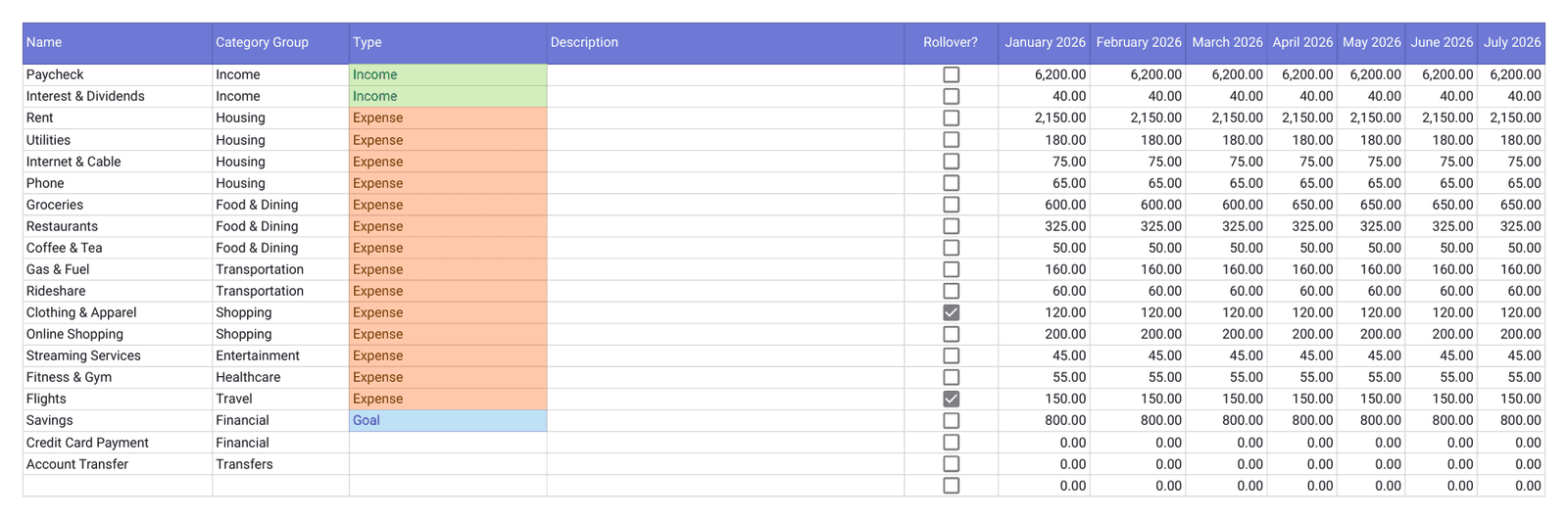This screenshot has height=519, width=1568.
Task: Toggle Rollover checkbox in Interest & Dividends row
Action: pyautogui.click(x=951, y=96)
